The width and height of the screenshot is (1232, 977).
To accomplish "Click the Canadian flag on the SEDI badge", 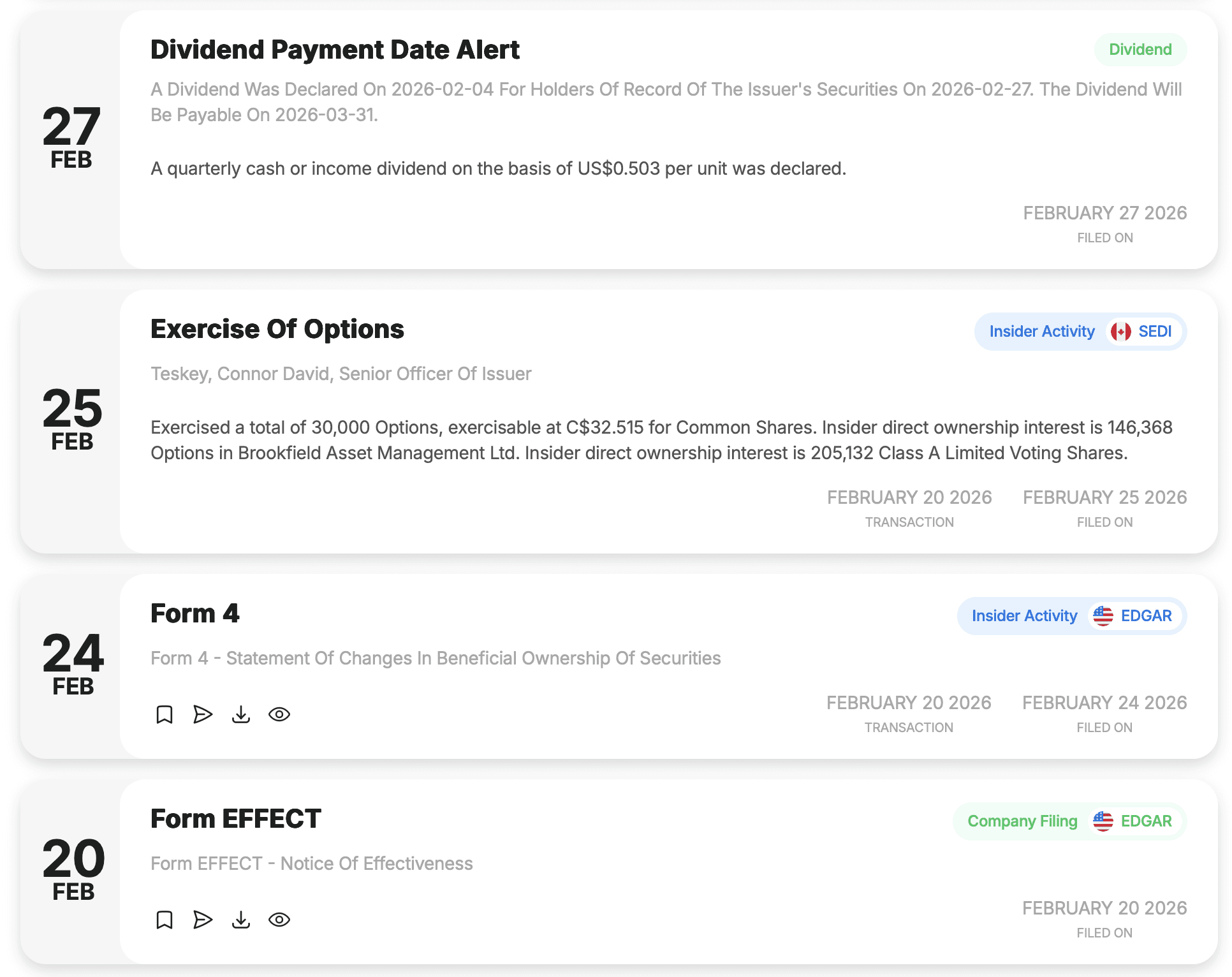I will (1121, 332).
